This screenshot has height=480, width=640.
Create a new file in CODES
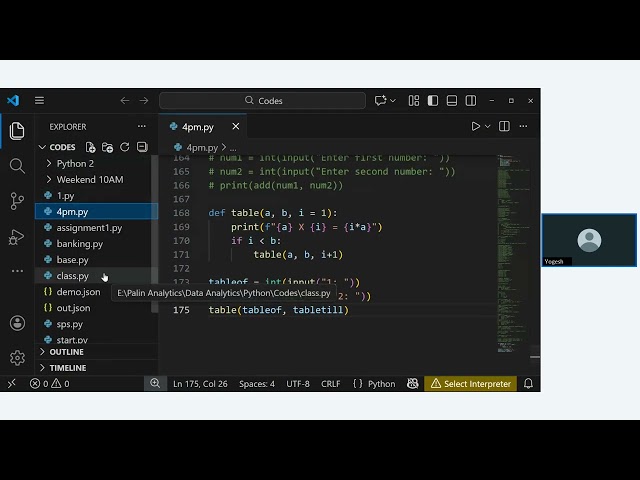(x=90, y=147)
